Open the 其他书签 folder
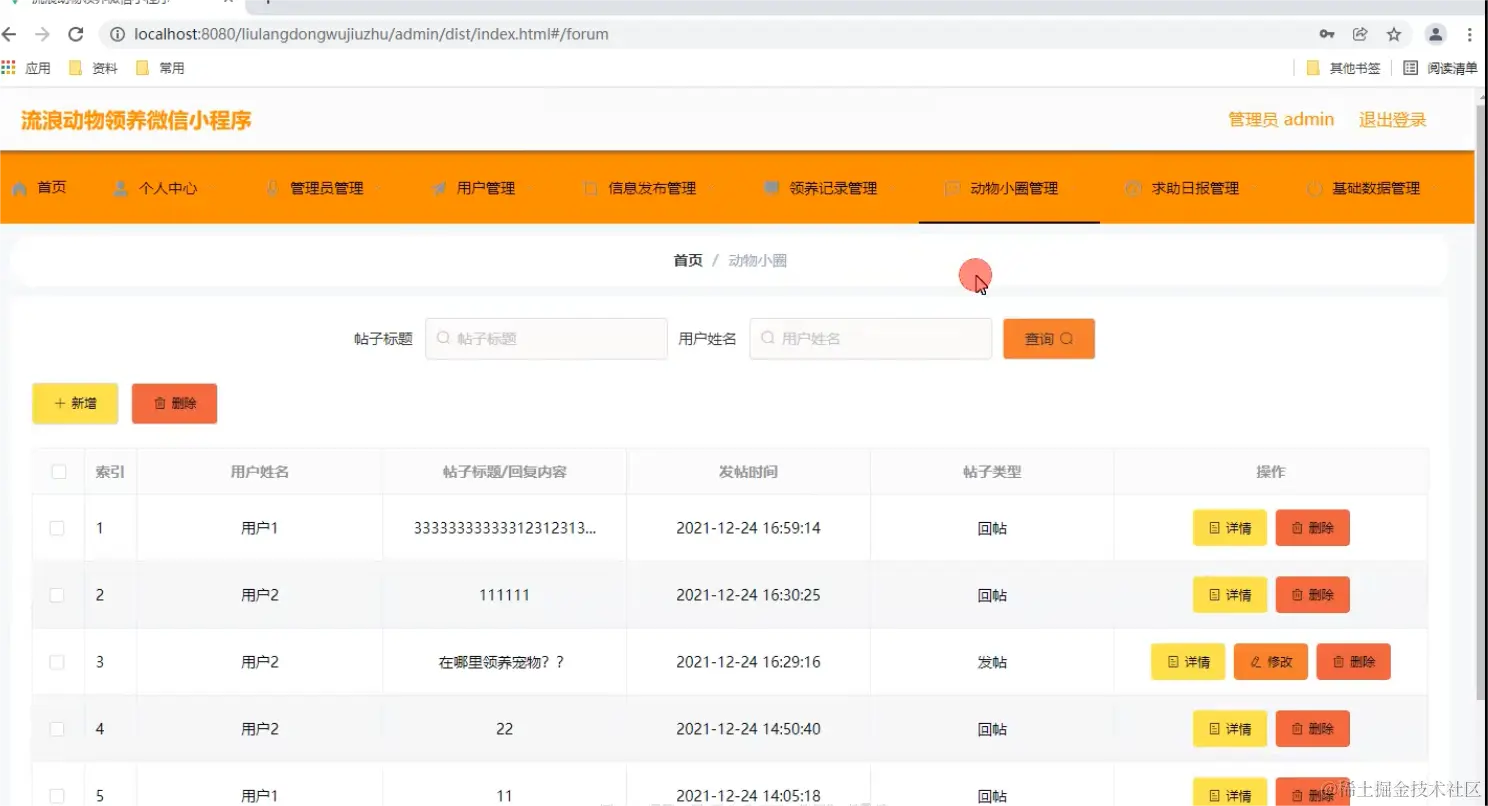Image resolution: width=1488 pixels, height=806 pixels. [1343, 68]
